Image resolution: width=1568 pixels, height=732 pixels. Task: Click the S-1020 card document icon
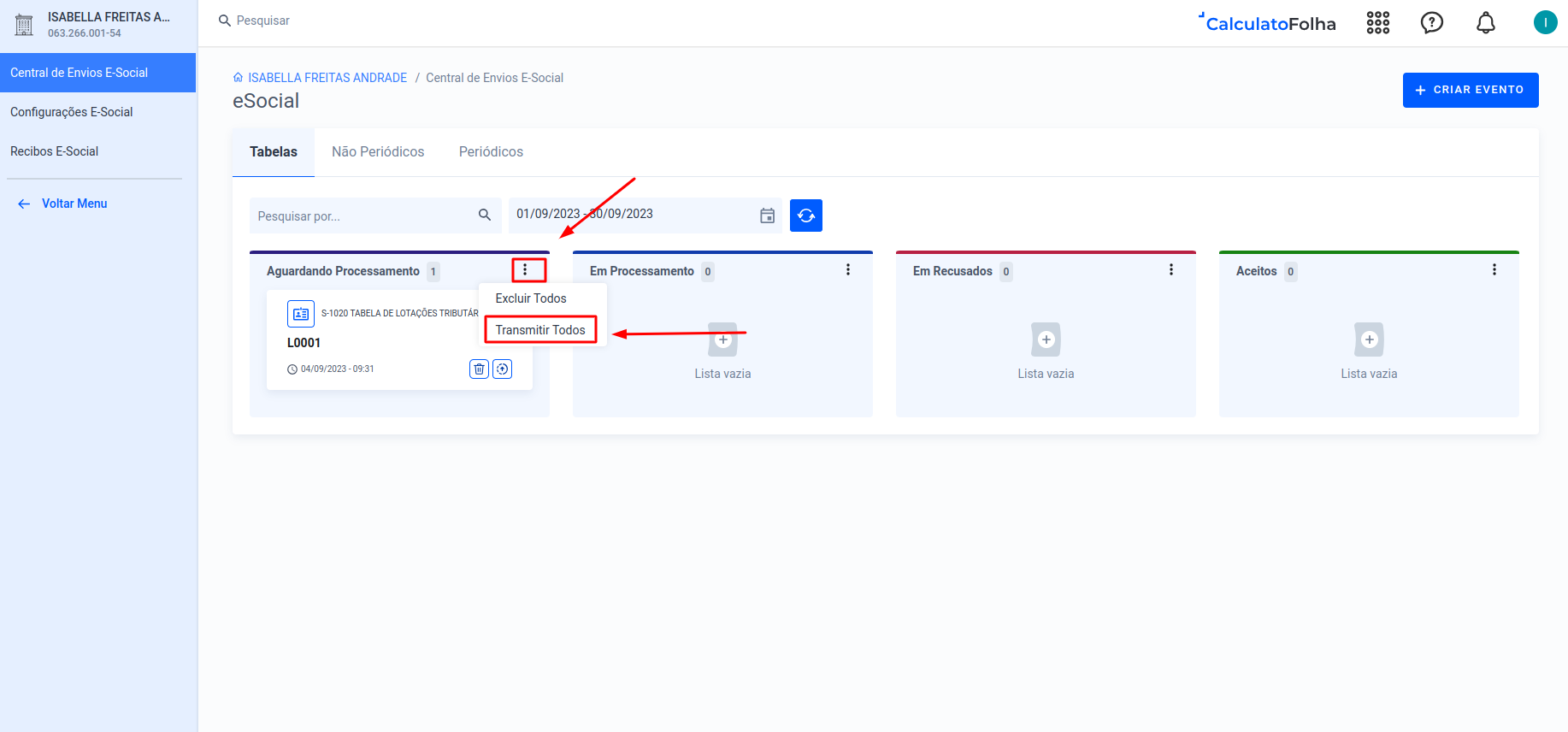[301, 314]
